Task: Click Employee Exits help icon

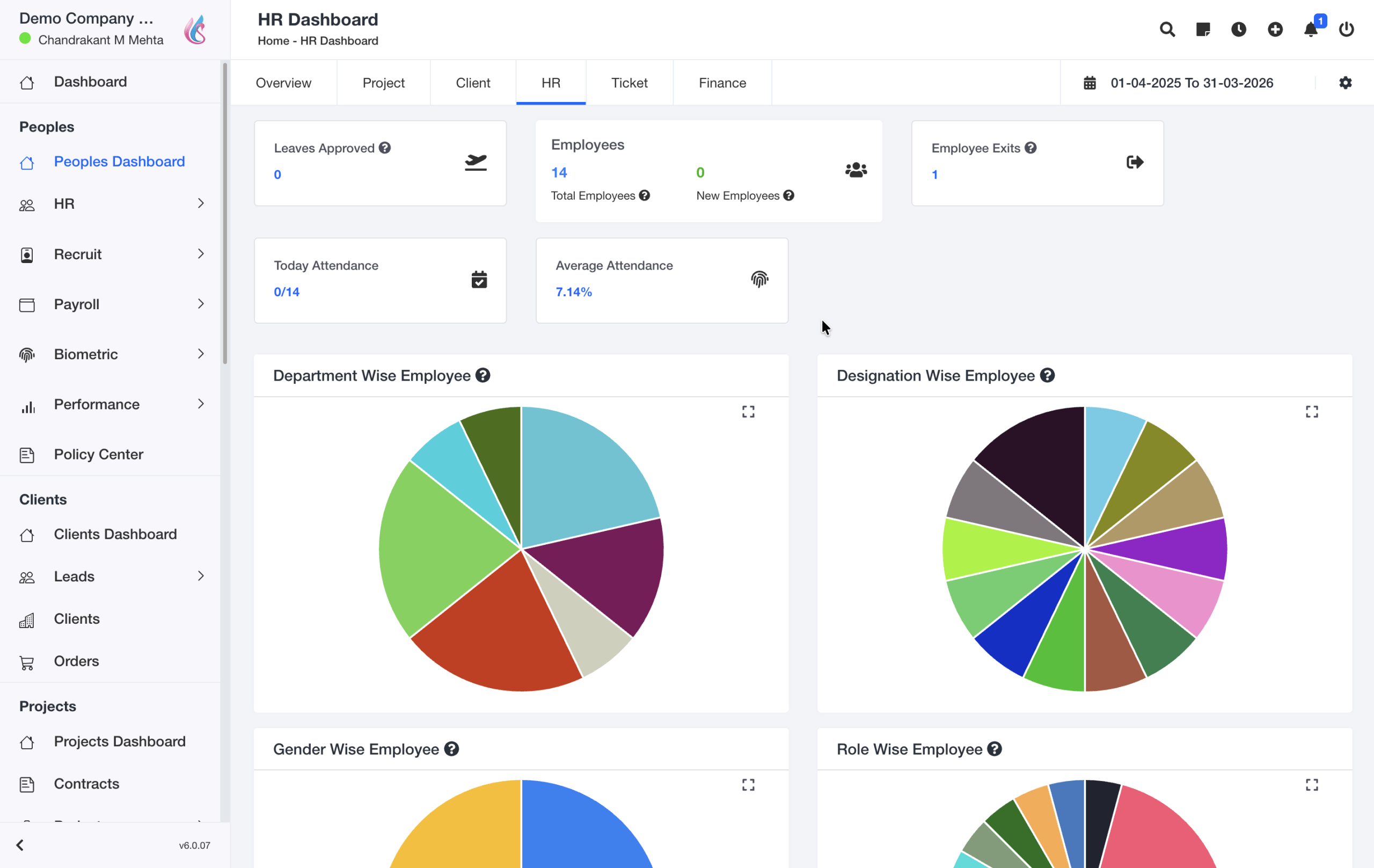Action: click(x=1030, y=148)
